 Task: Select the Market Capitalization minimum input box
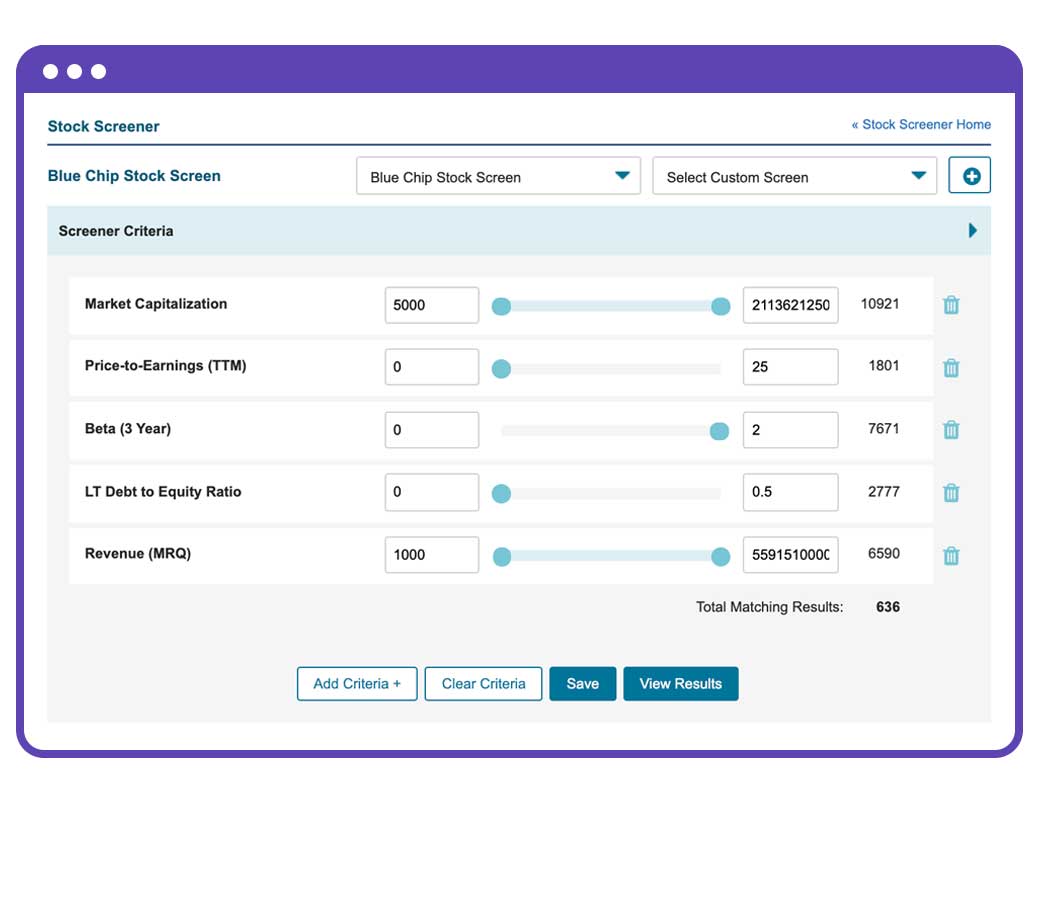coord(431,305)
